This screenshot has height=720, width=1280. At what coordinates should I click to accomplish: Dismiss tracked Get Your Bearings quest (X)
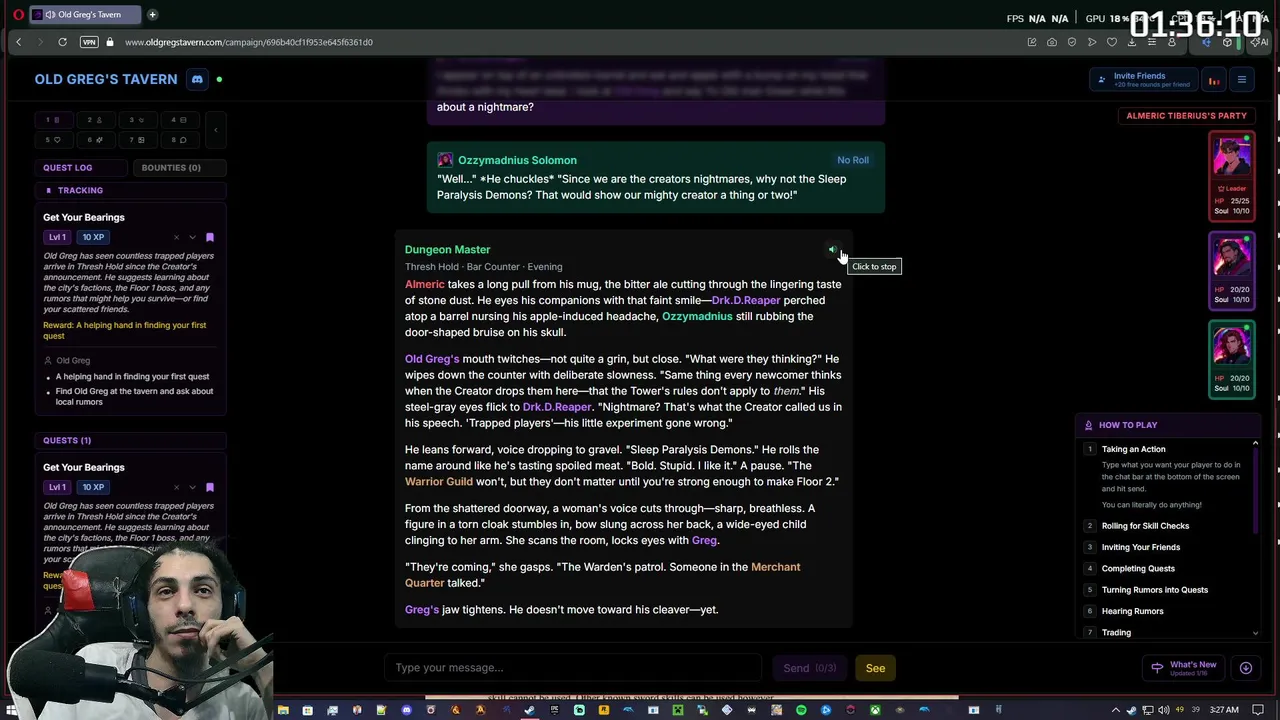[x=176, y=237]
